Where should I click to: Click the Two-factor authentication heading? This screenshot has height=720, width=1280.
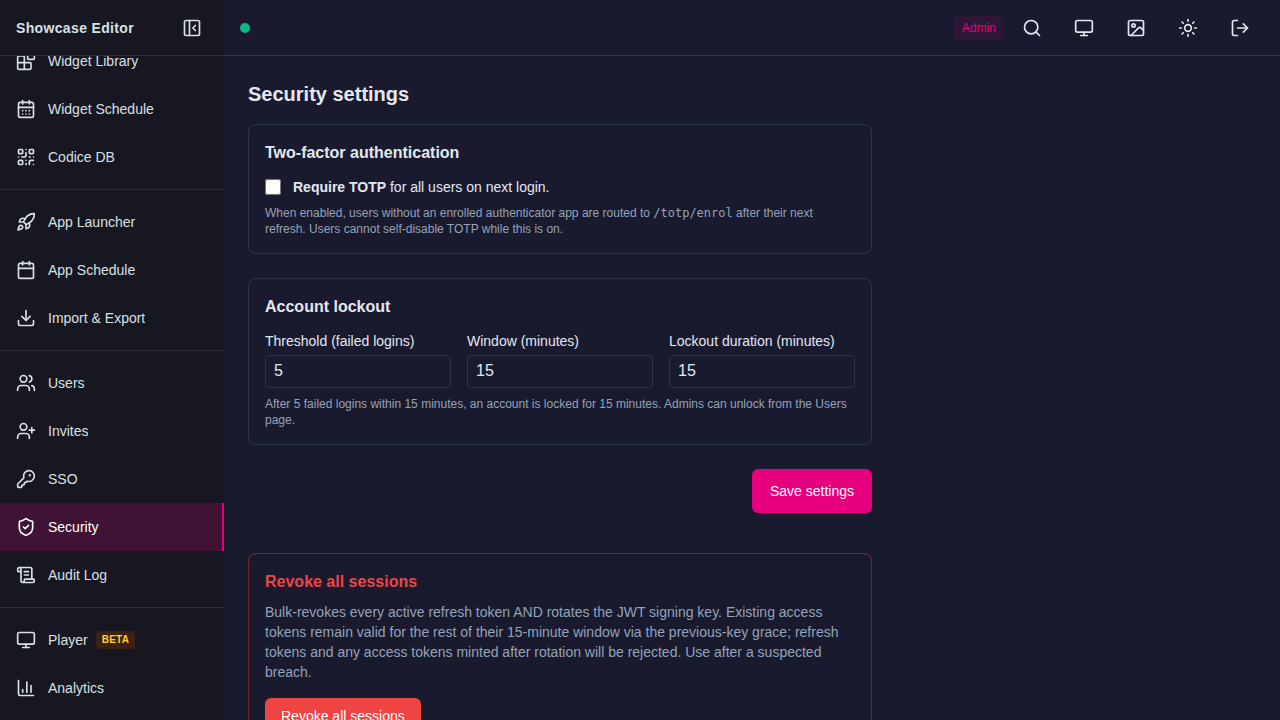click(x=362, y=153)
